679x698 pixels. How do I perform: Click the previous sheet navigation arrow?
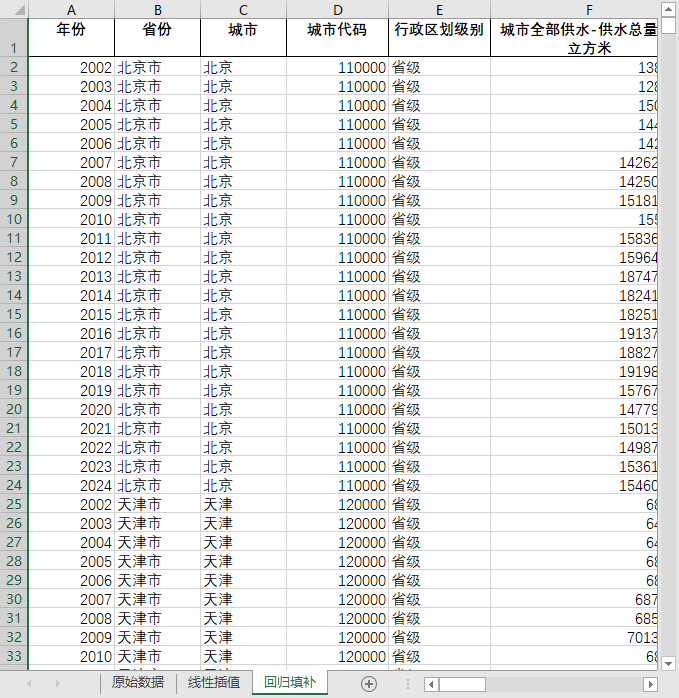pos(29,683)
